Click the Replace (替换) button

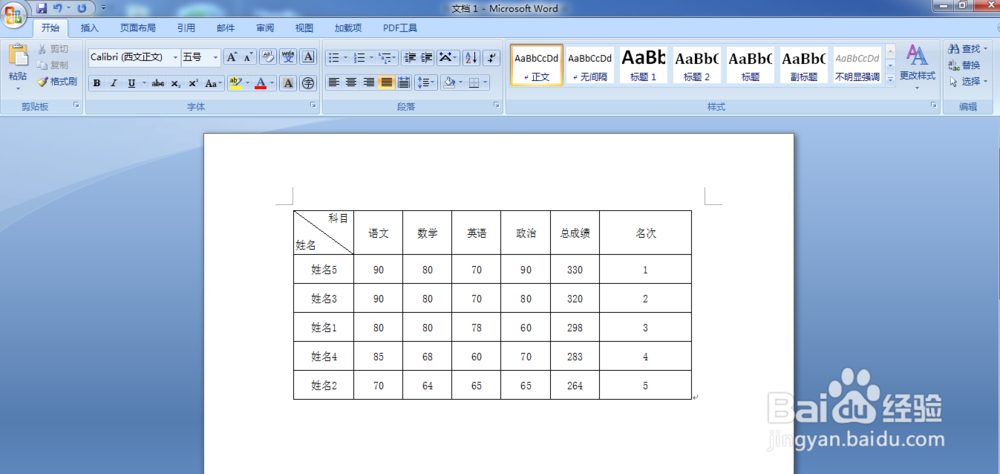click(964, 65)
